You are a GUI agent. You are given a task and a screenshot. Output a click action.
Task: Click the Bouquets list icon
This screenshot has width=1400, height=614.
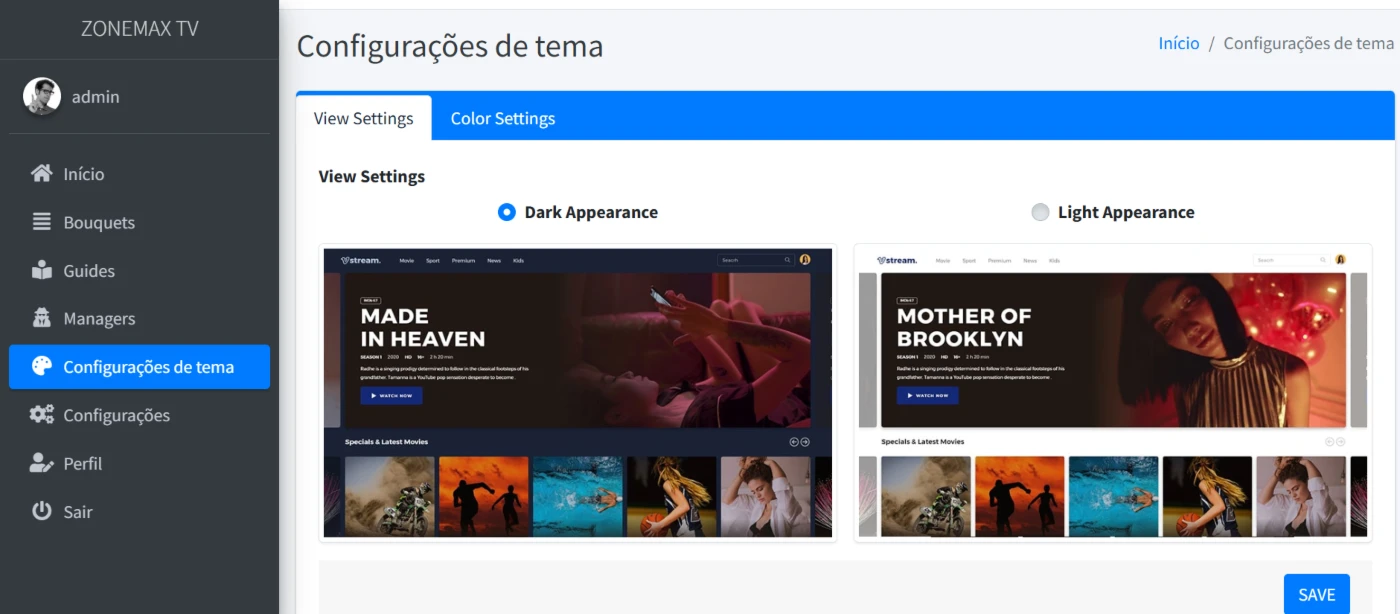coord(41,222)
